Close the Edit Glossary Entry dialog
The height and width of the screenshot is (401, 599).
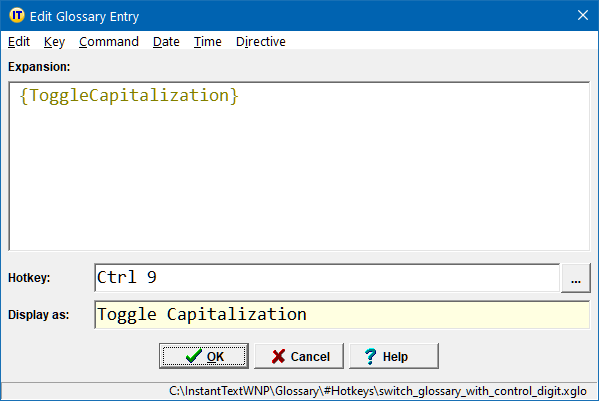(583, 15)
